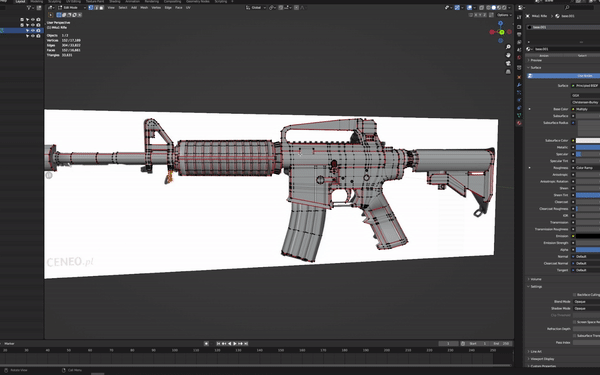Image resolution: width=600 pixels, height=375 pixels.
Task: Click the blue Z axis gizmo ball
Action: coord(501,23)
